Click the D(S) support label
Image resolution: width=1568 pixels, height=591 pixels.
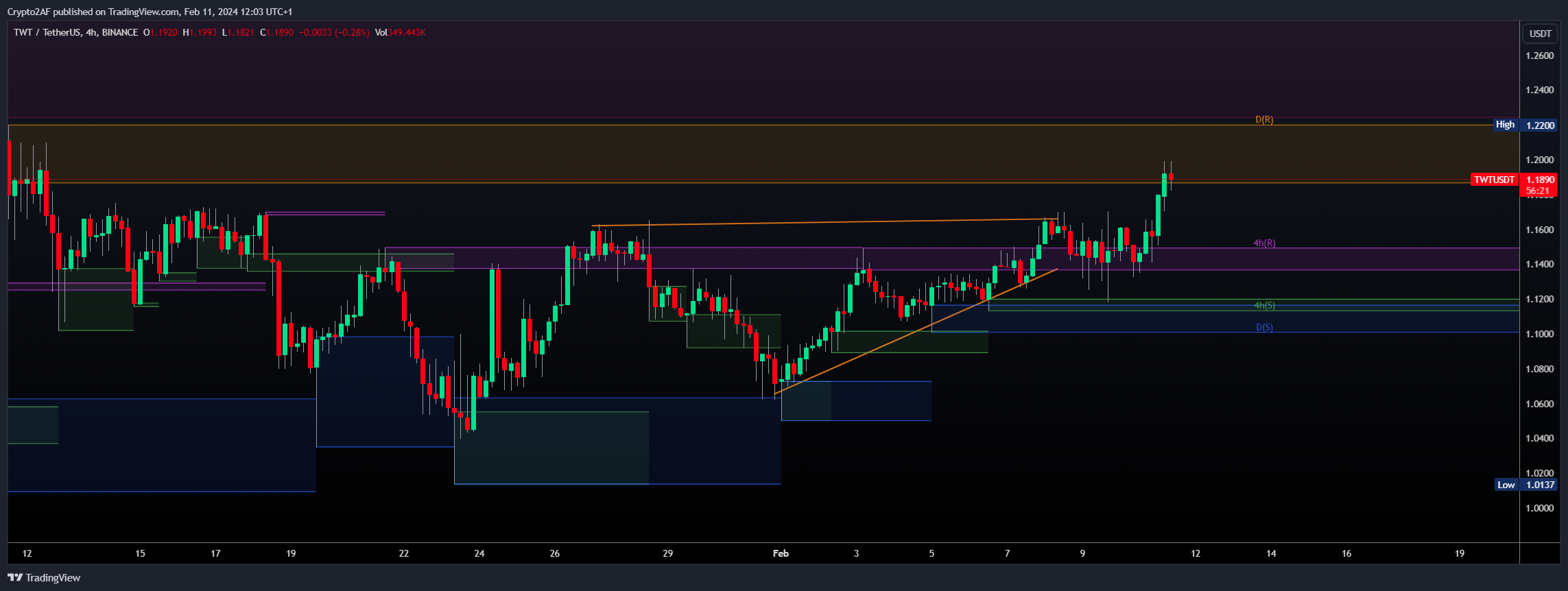pyautogui.click(x=1264, y=327)
